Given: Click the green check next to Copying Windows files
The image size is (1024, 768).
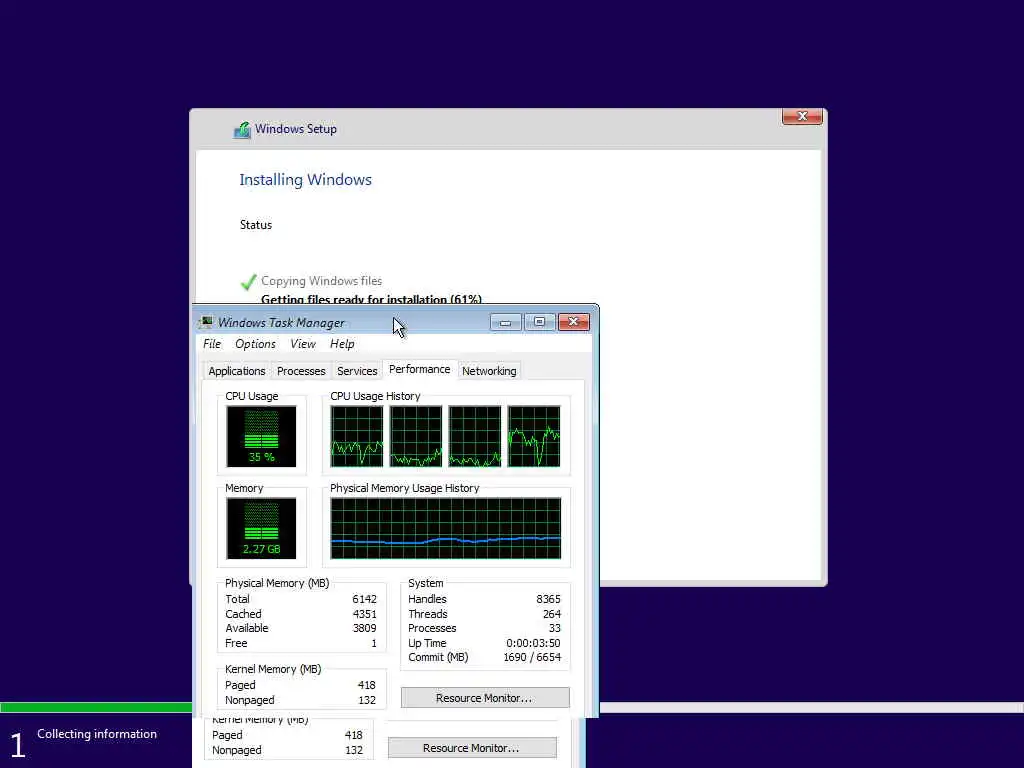Looking at the screenshot, I should coord(248,281).
